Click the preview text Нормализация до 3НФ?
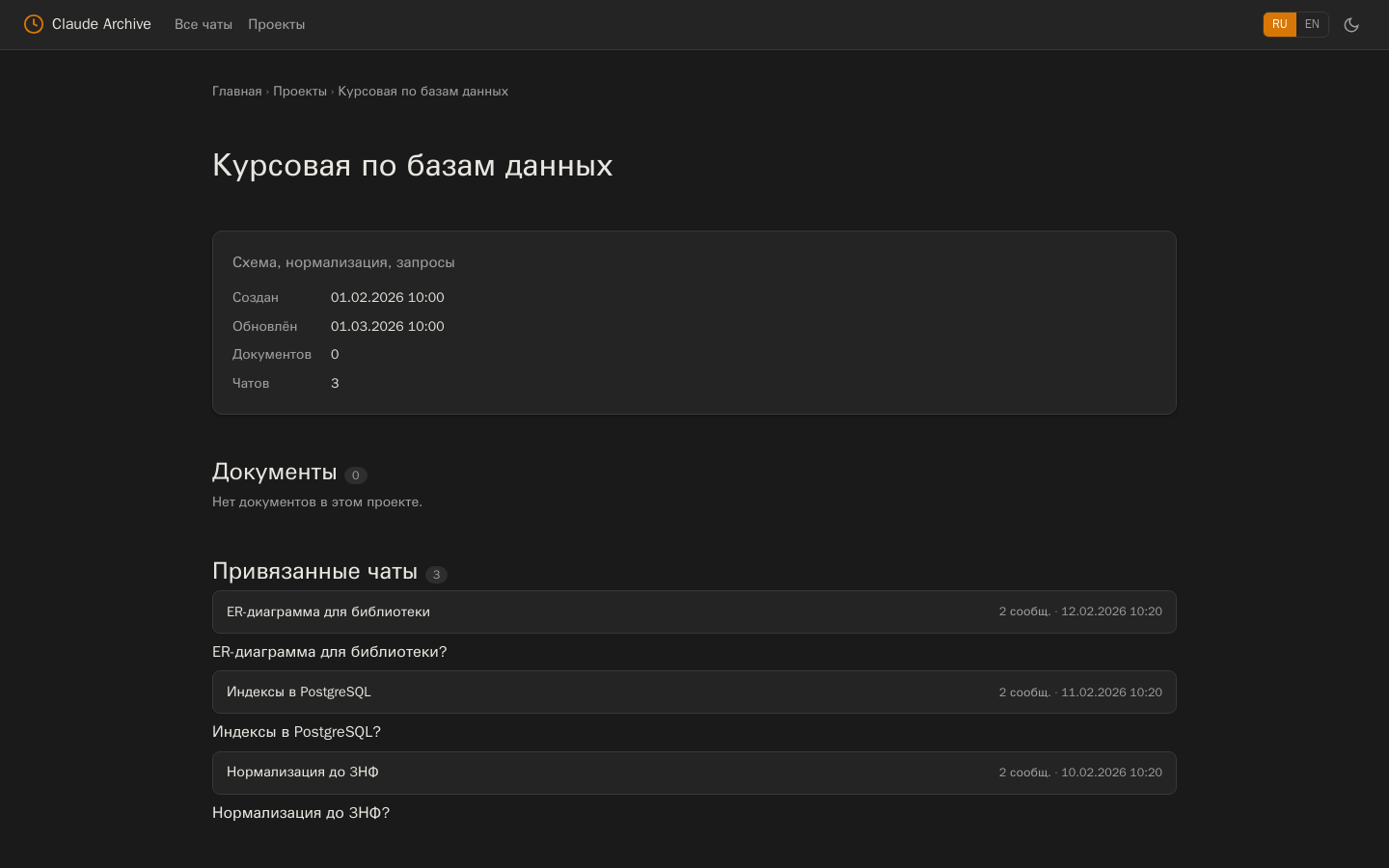 coord(301,813)
